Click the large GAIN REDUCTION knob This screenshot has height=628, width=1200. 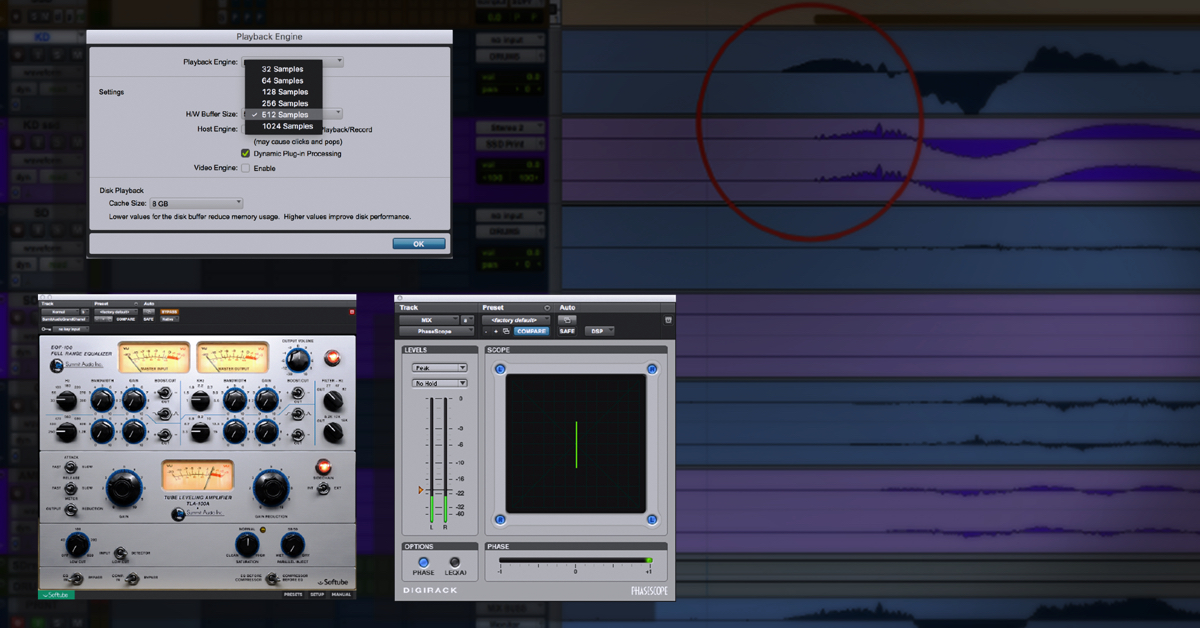pos(271,488)
